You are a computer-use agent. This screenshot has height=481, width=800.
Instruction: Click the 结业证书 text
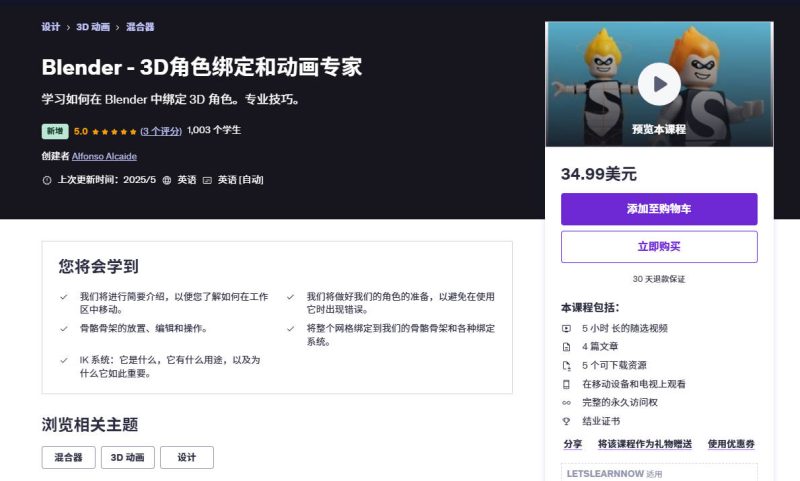point(601,421)
